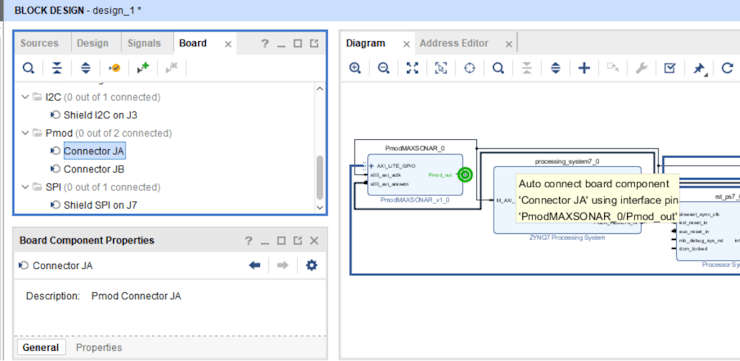Image resolution: width=740 pixels, height=361 pixels.
Task: Select Connector JB in the Board tree
Action: [94, 169]
